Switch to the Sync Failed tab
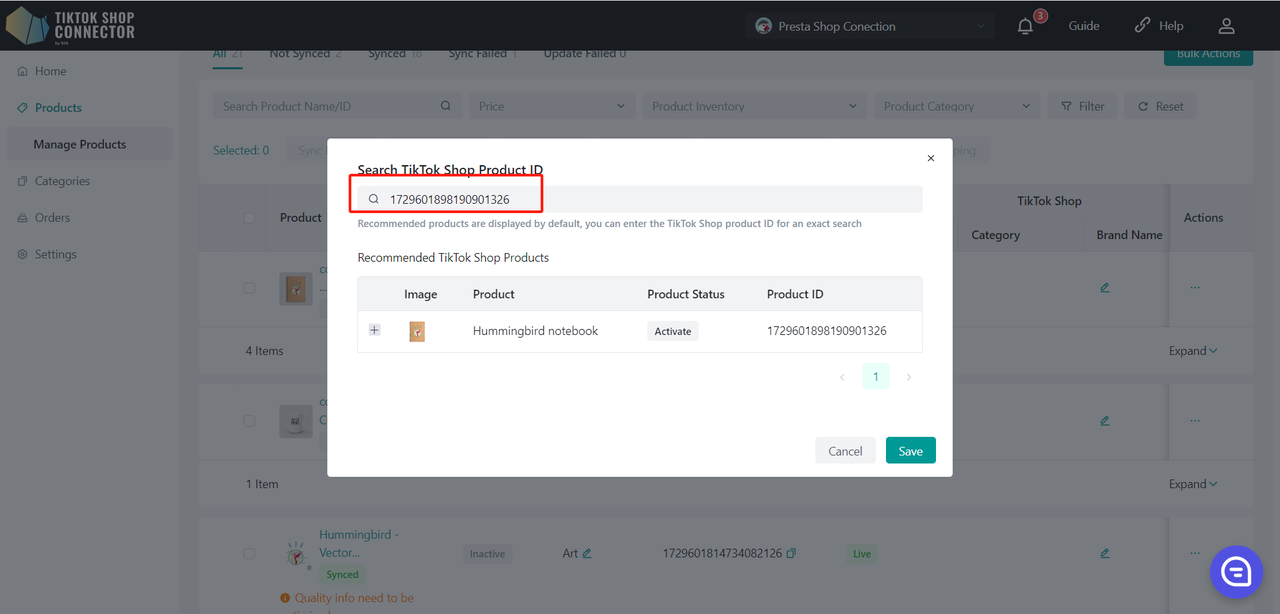The height and width of the screenshot is (614, 1280). pos(483,54)
